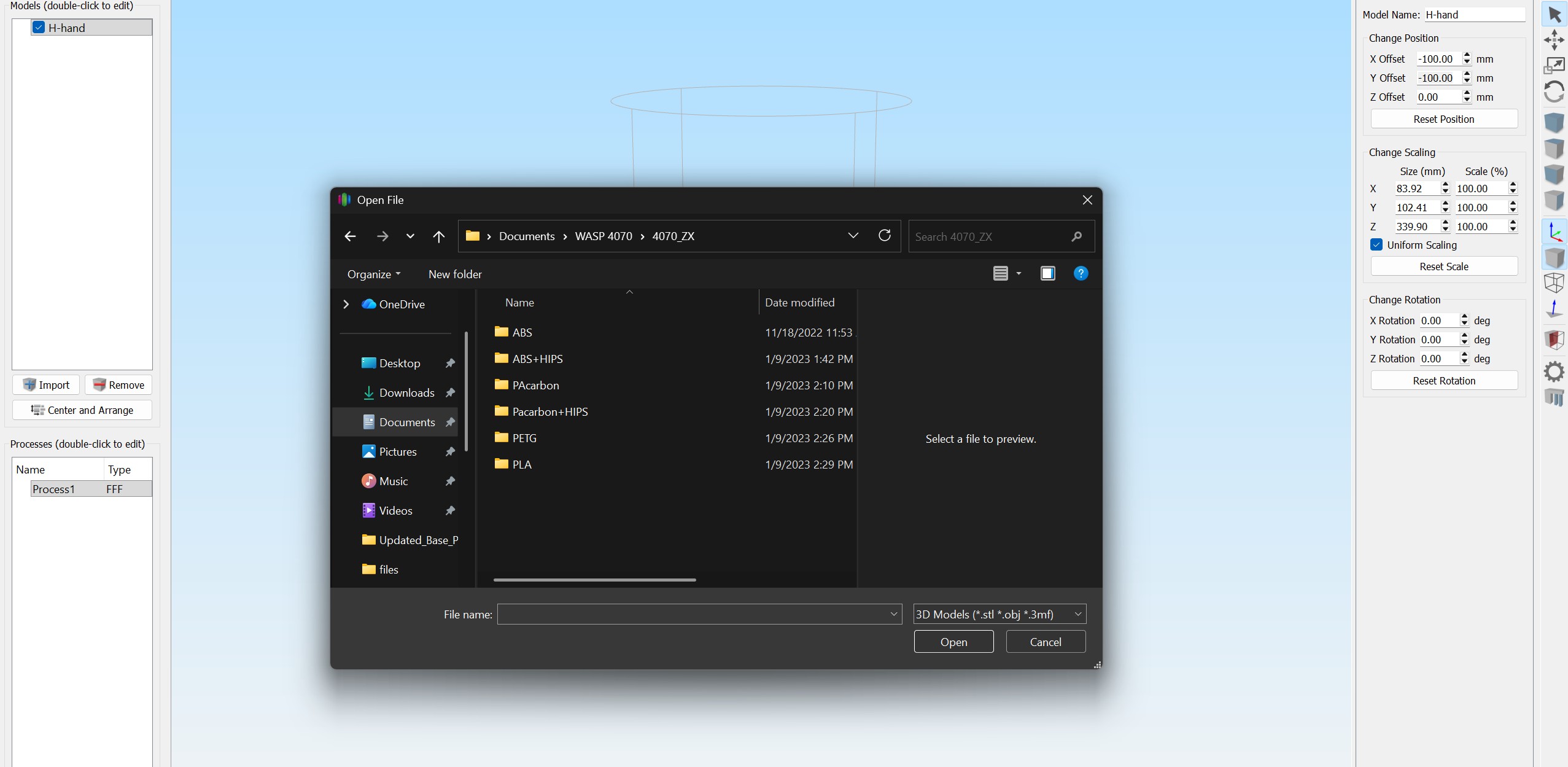Select the Process1 row

coord(91,489)
